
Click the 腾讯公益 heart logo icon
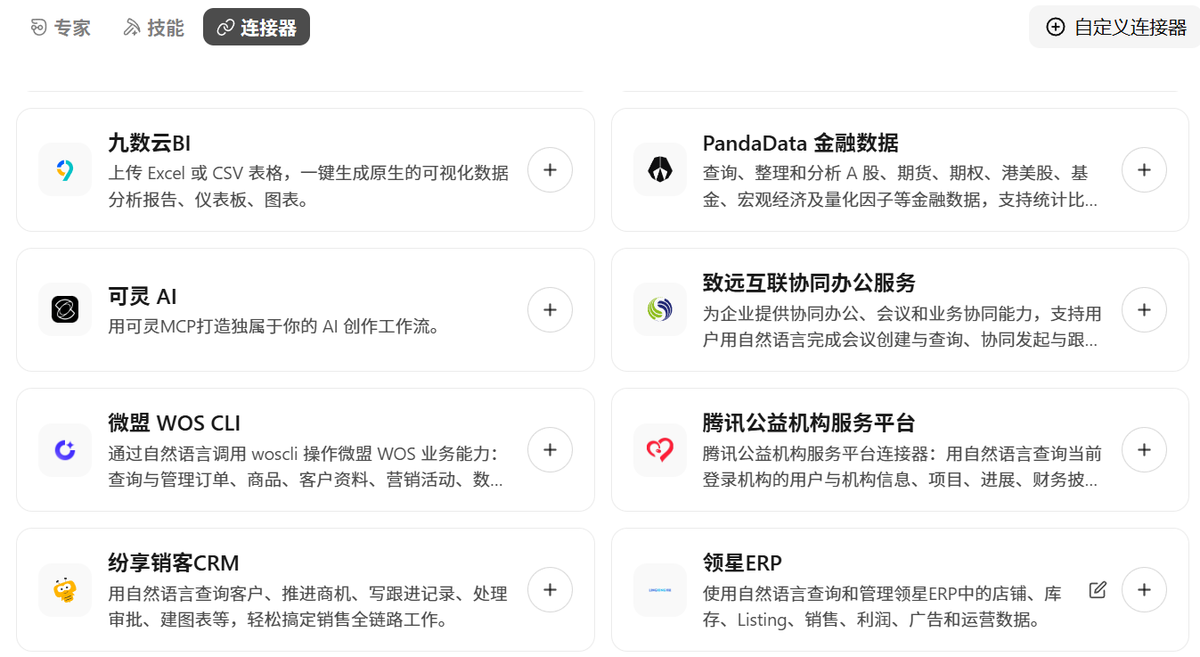coord(660,450)
